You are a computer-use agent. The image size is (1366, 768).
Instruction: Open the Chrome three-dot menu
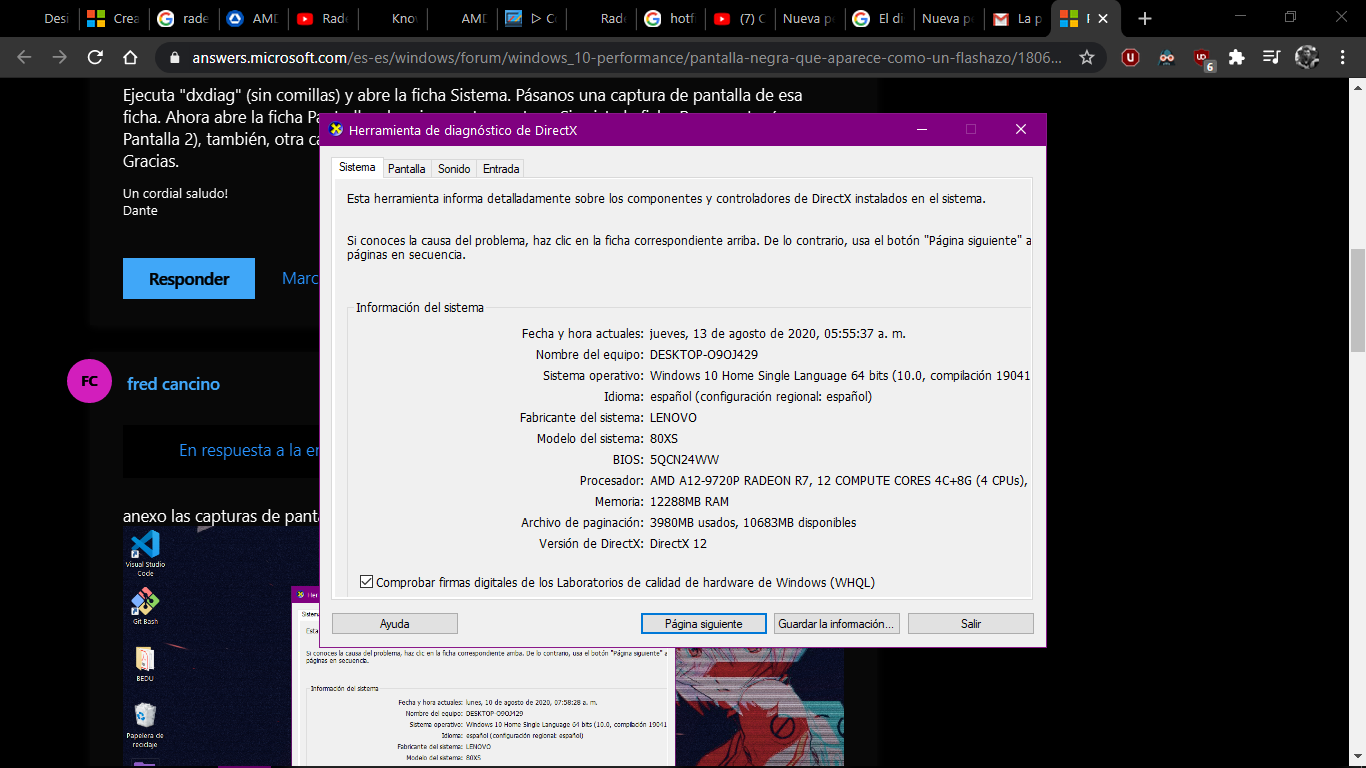point(1342,58)
